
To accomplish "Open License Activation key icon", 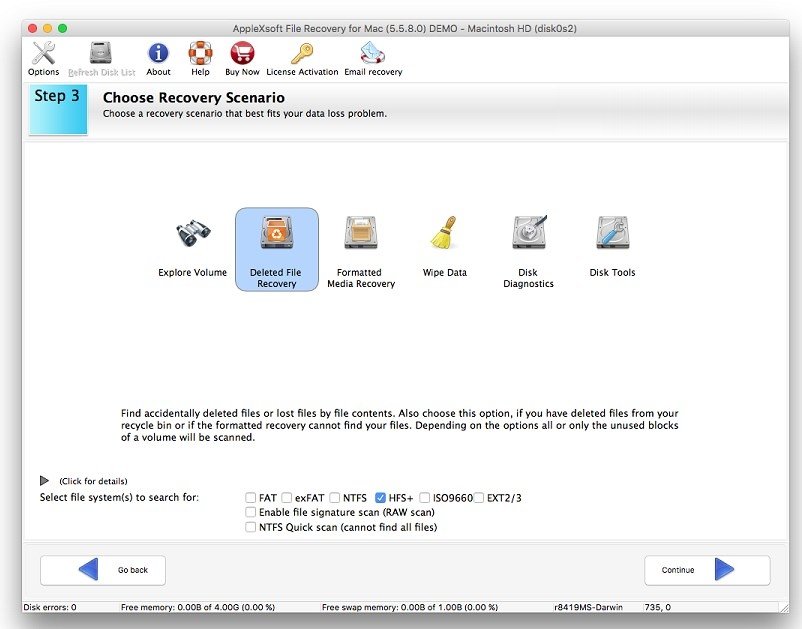I will click(x=302, y=53).
